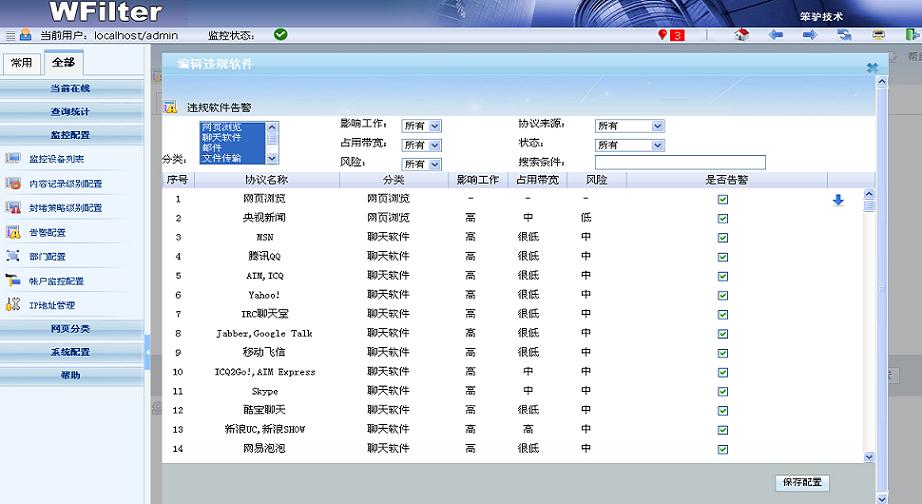Expand the 协议来源 dropdown
Viewport: 922px width, 504px height.
pos(630,126)
